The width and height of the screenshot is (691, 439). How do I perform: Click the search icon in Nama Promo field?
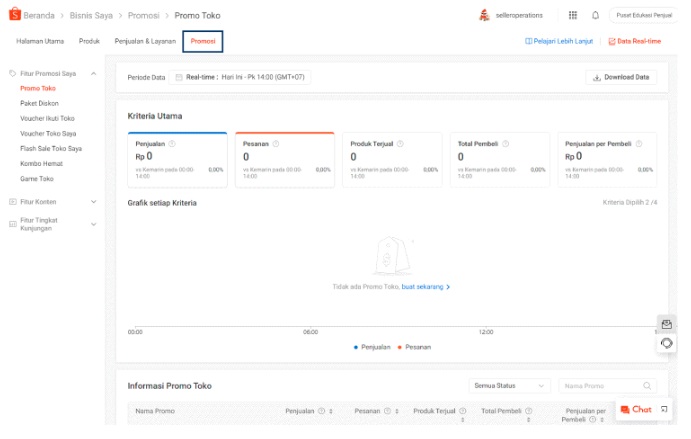647,386
